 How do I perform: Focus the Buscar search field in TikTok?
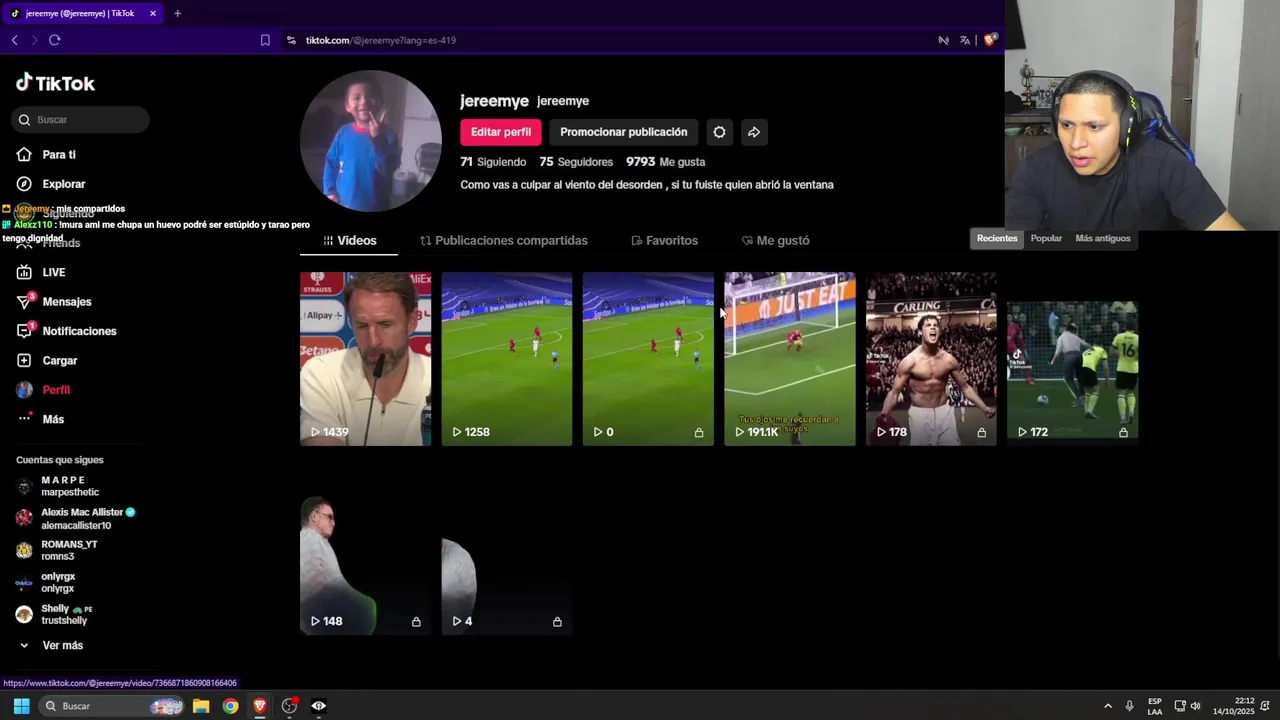click(81, 119)
